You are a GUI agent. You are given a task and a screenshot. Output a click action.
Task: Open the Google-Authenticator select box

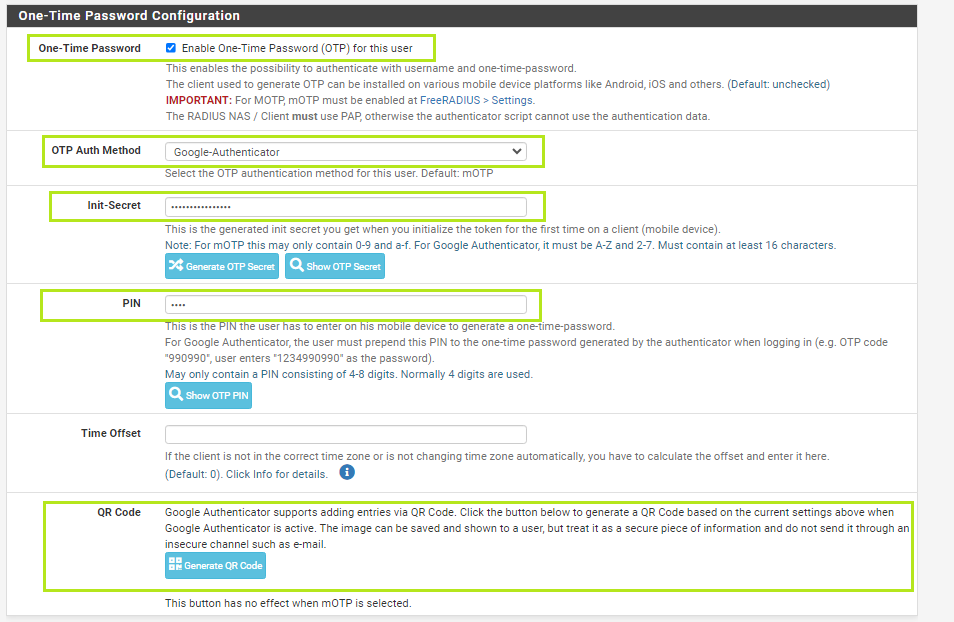(x=345, y=151)
